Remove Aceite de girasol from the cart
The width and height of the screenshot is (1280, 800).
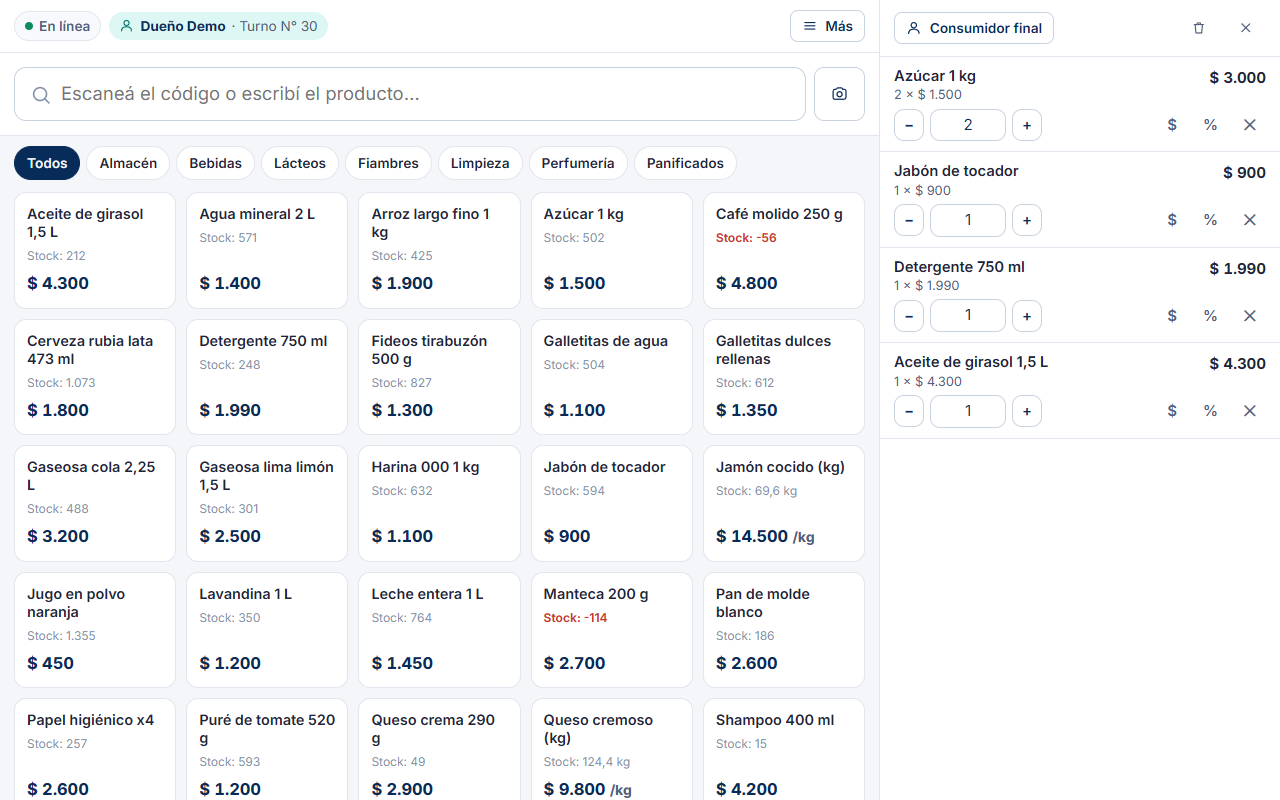(1249, 411)
